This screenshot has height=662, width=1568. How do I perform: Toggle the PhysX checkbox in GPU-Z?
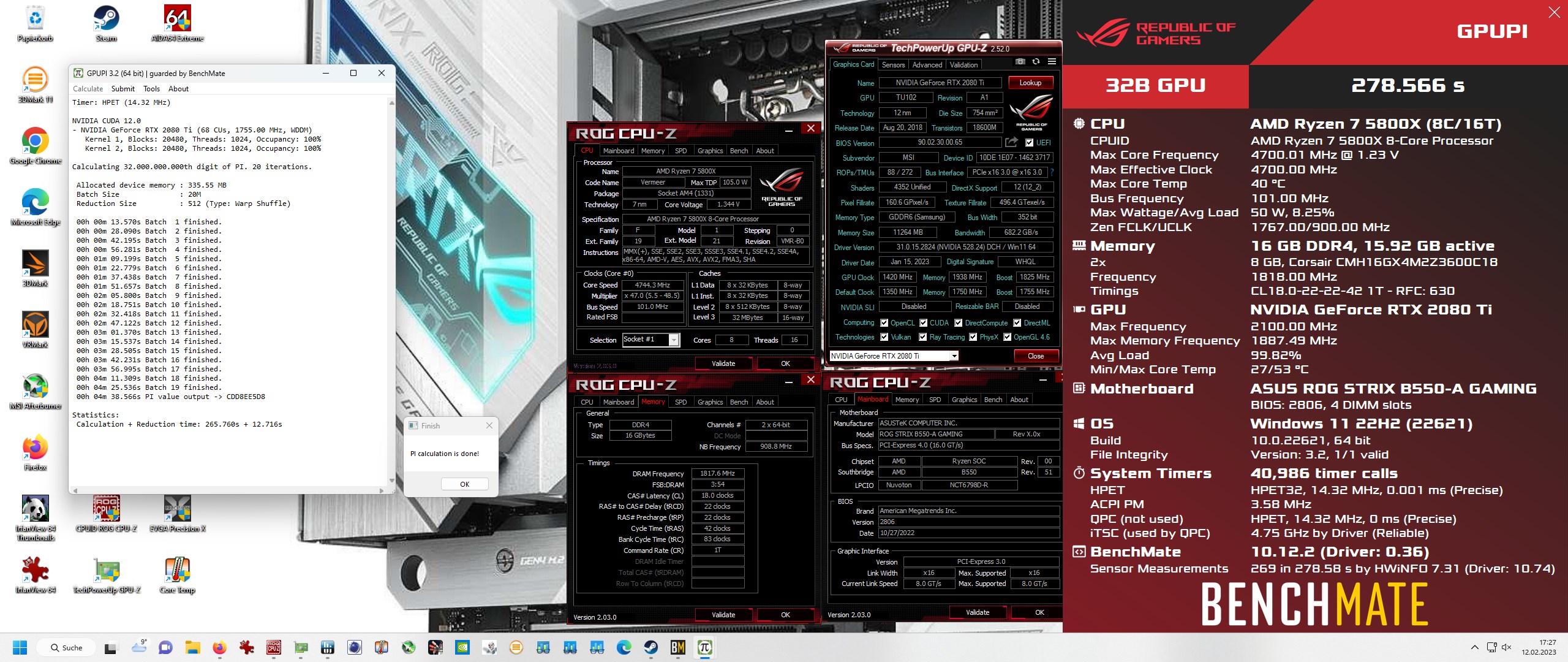pos(973,337)
